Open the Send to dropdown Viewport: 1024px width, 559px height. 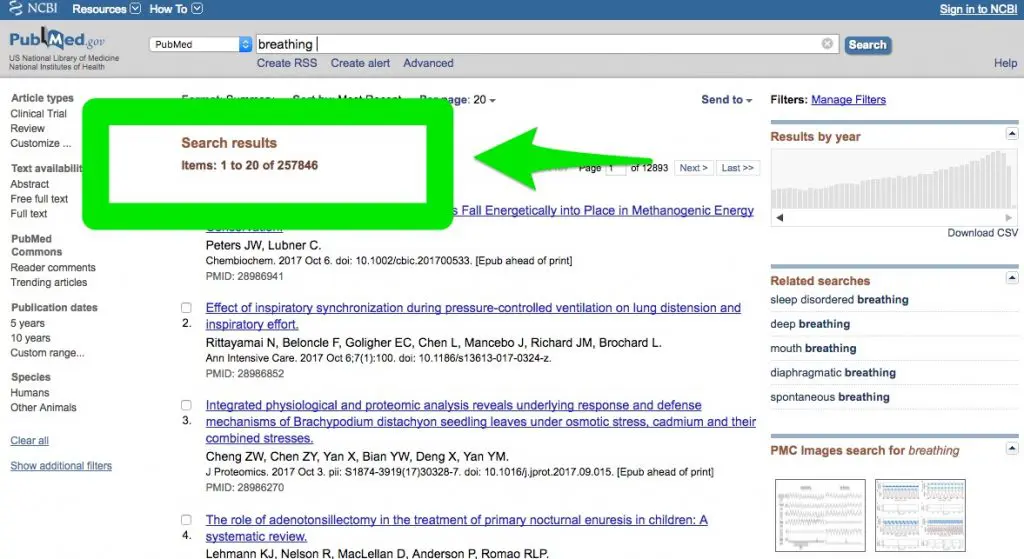coord(727,100)
